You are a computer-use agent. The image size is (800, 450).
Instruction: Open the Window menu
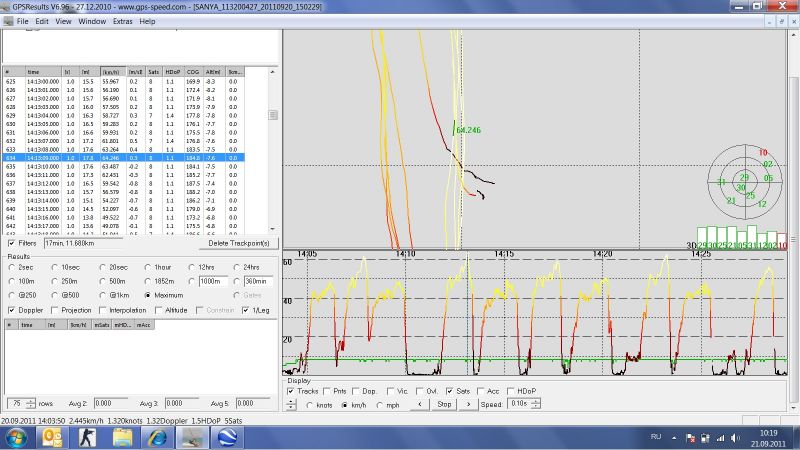pyautogui.click(x=92, y=21)
